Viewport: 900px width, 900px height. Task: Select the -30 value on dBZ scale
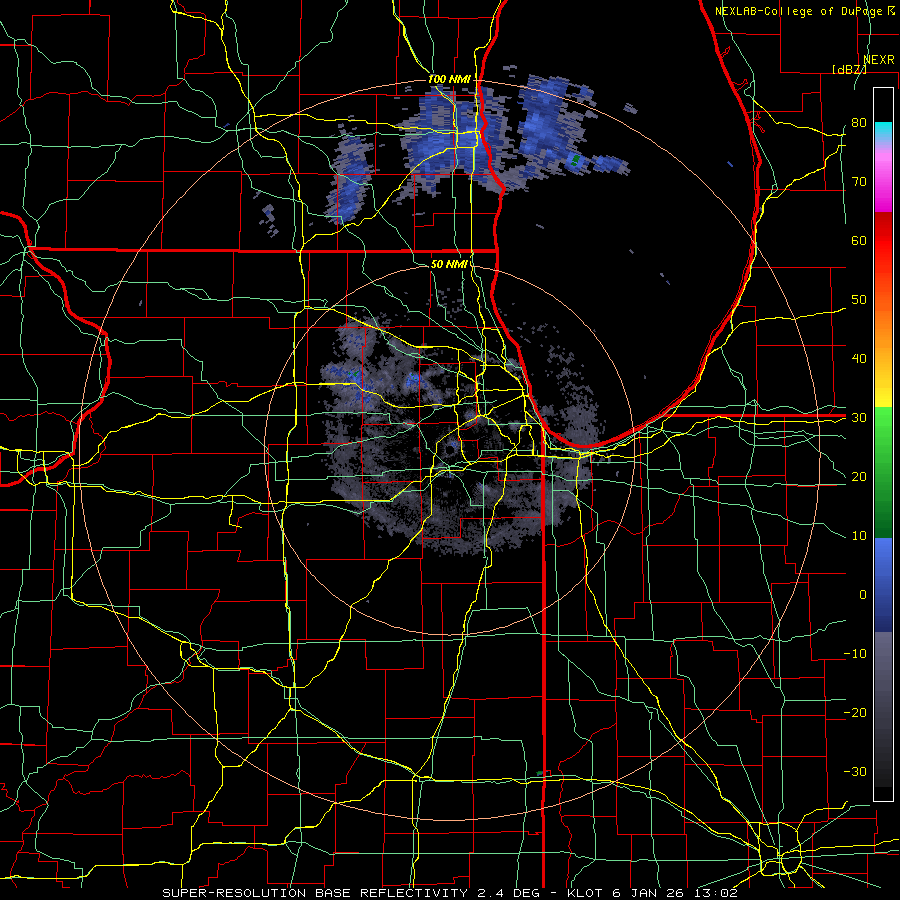click(x=855, y=771)
